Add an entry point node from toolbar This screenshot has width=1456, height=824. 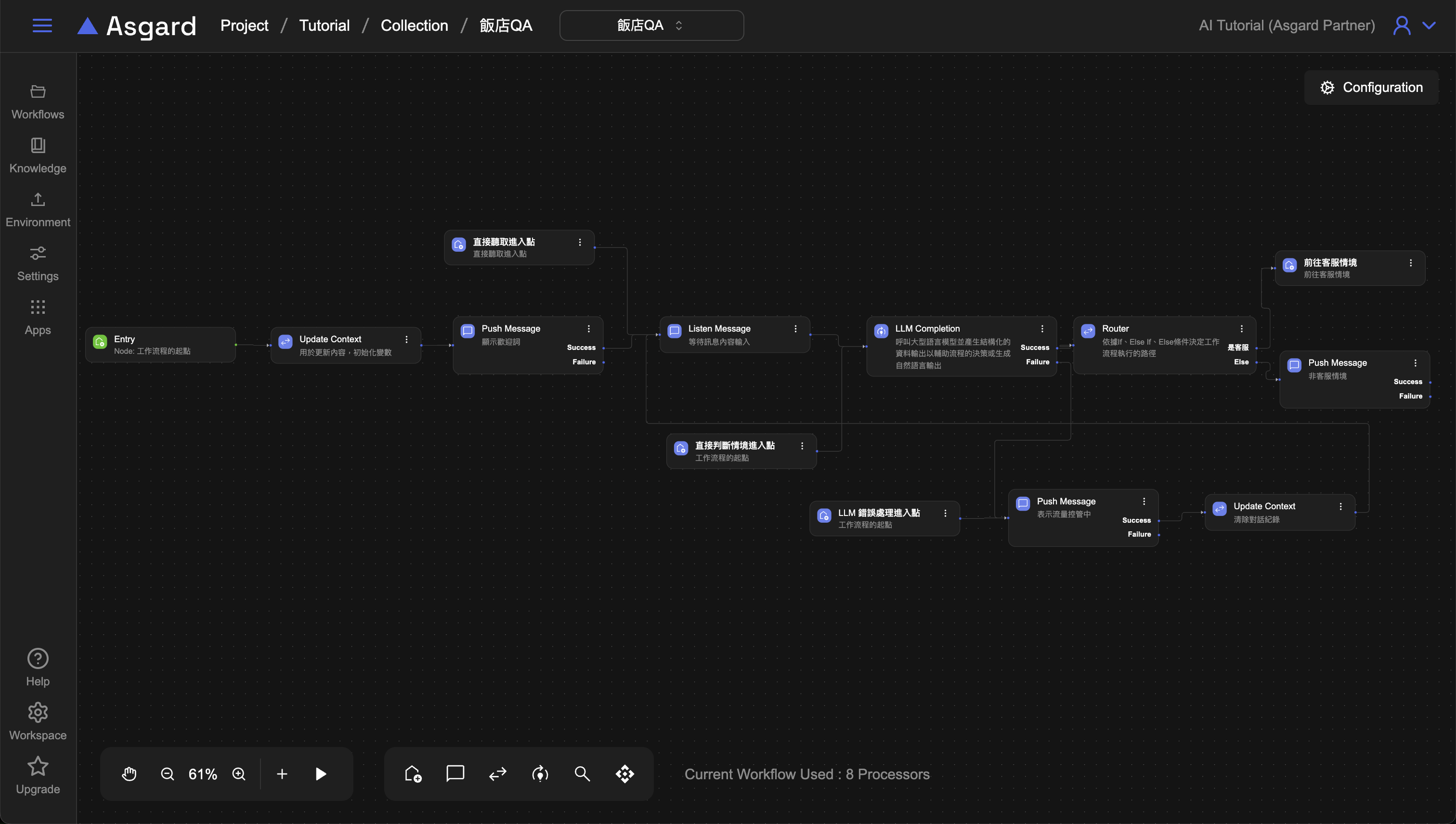413,773
